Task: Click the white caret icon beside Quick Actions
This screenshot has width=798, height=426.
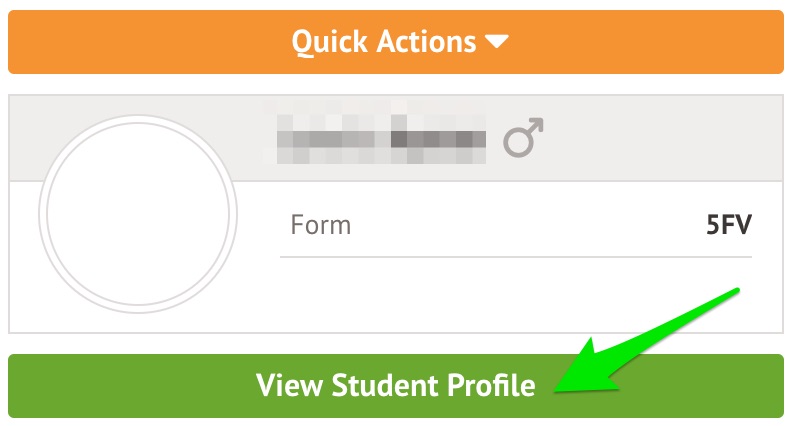Action: pyautogui.click(x=497, y=42)
